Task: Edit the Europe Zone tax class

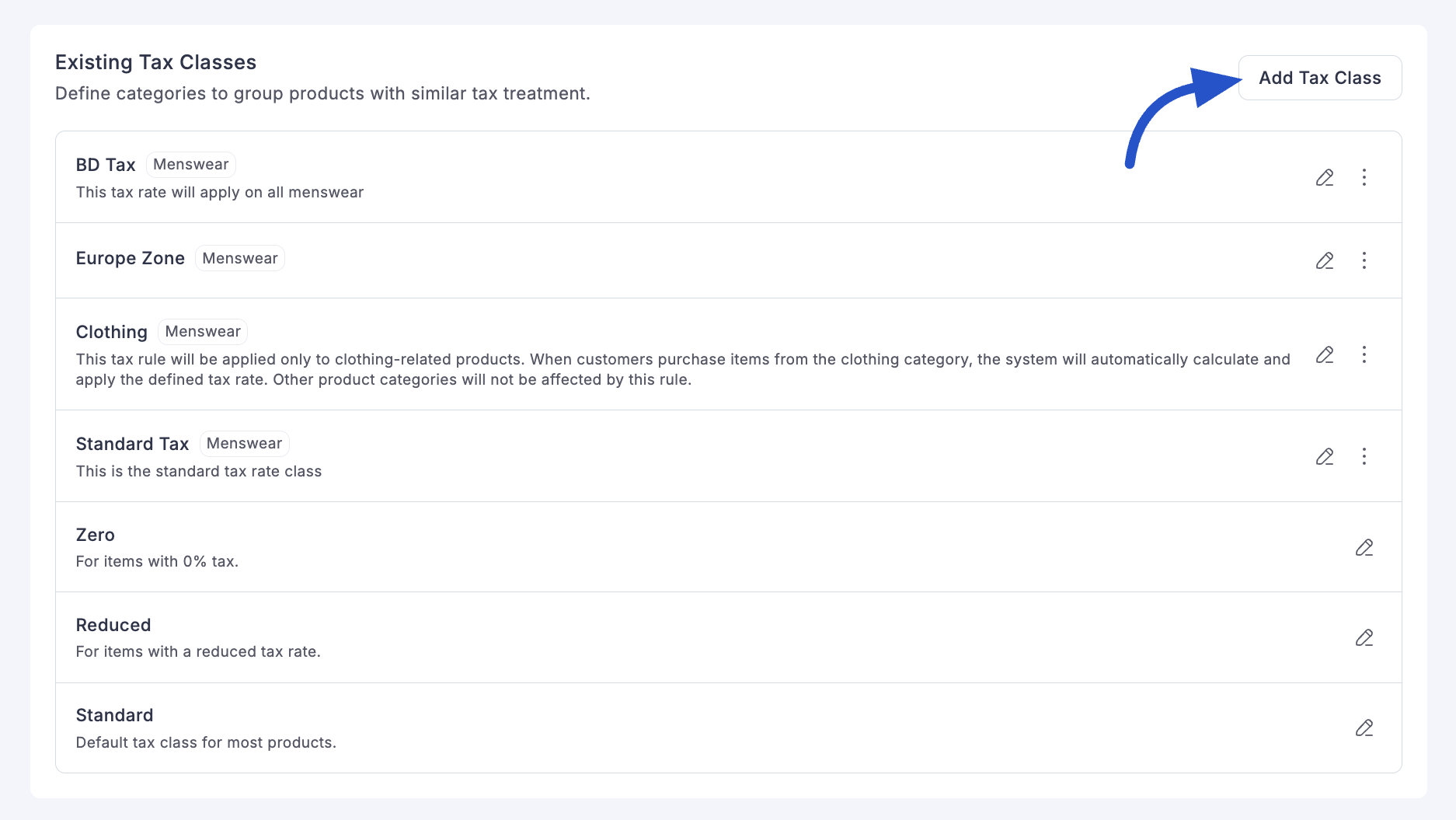Action: pyautogui.click(x=1325, y=260)
